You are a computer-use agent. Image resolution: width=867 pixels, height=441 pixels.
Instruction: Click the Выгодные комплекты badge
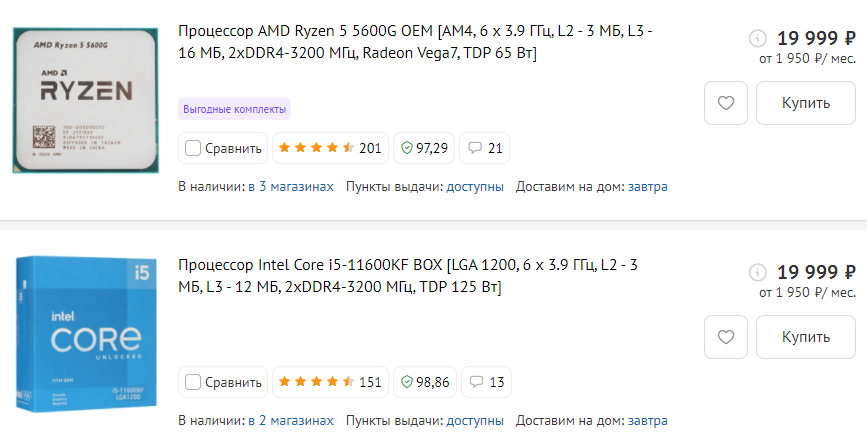pos(234,108)
